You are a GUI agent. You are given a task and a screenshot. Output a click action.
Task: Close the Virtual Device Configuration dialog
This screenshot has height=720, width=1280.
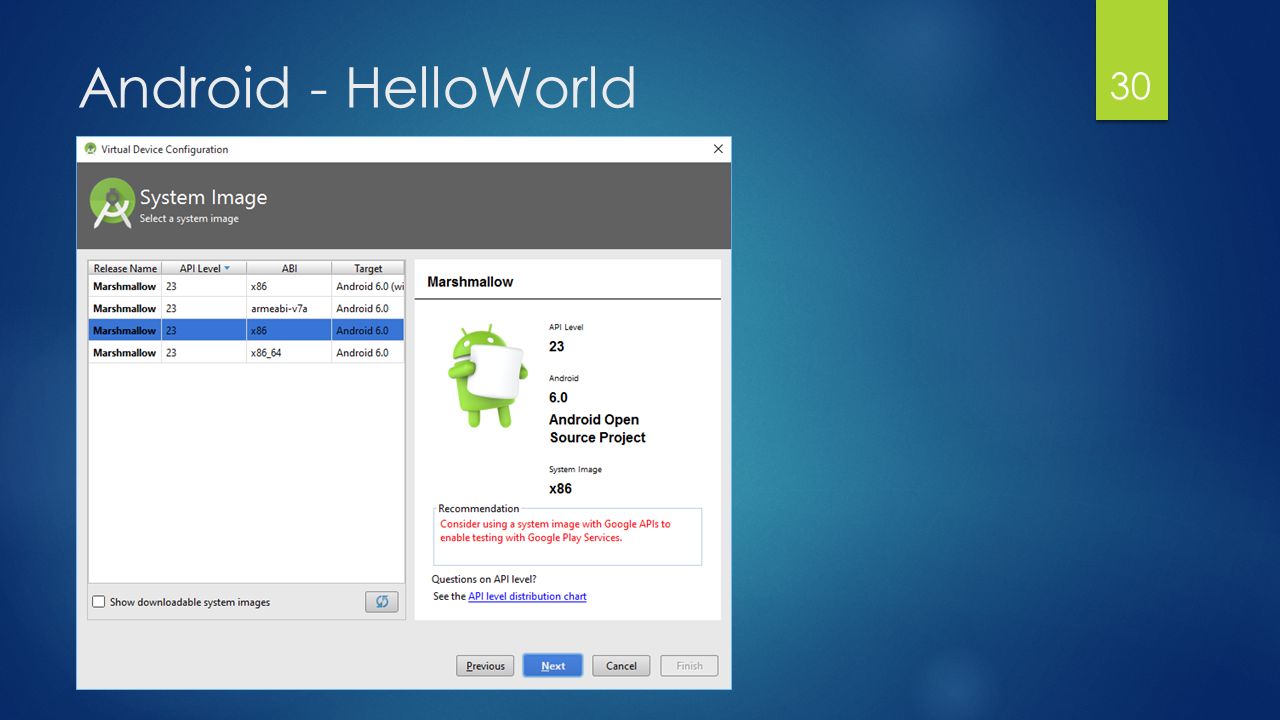click(718, 149)
